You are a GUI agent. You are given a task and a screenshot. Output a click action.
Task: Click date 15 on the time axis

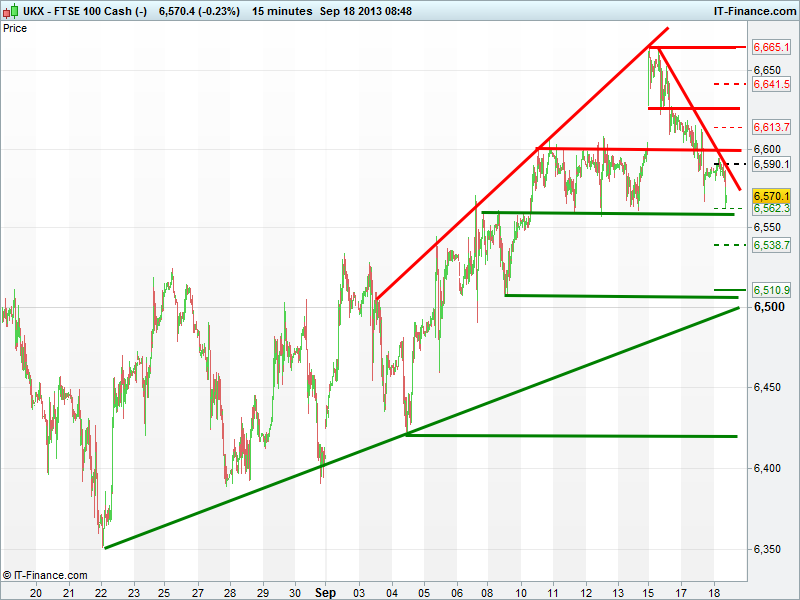point(648,593)
